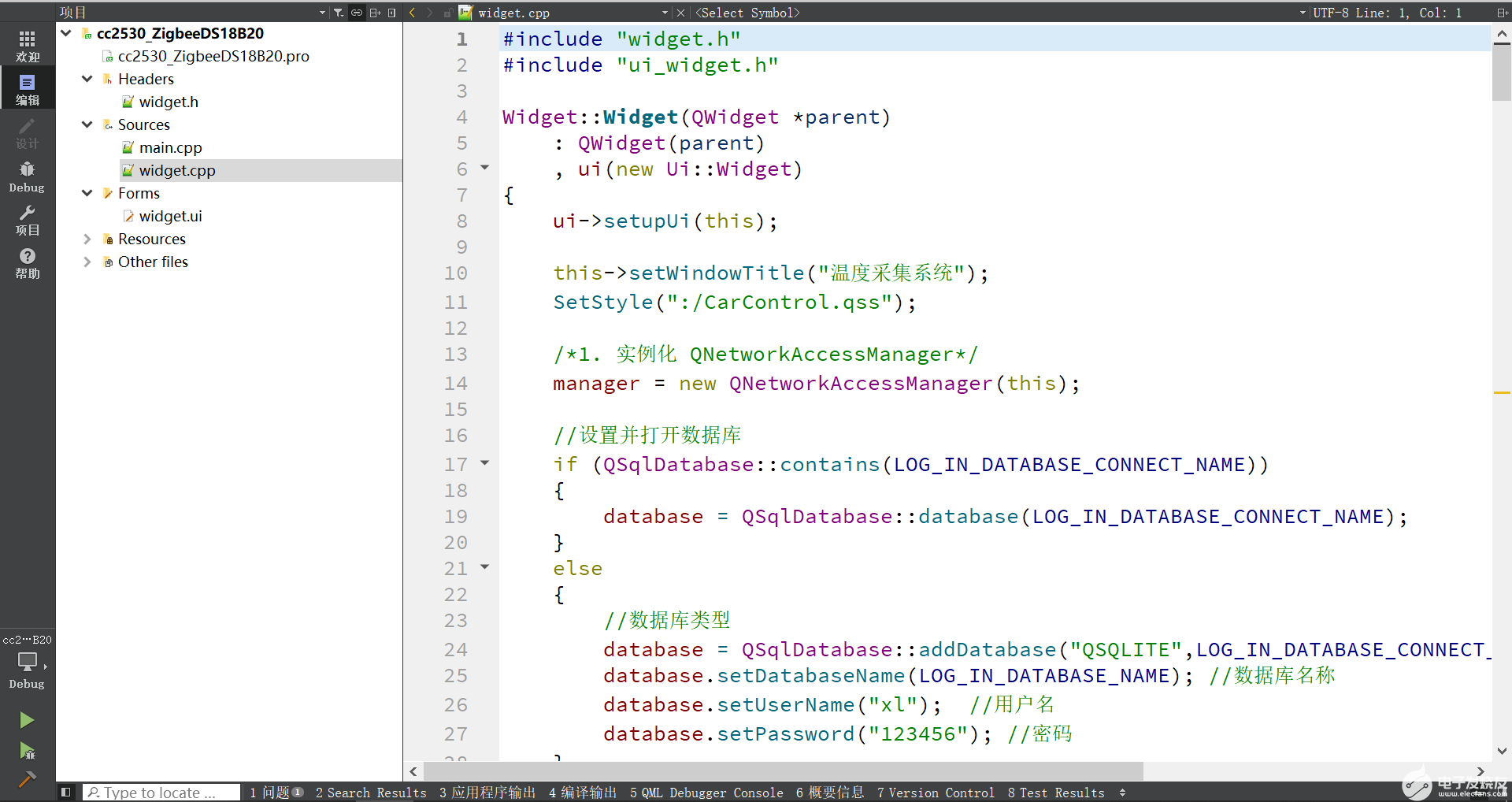The image size is (1512, 802).
Task: Click the editor vertical scrollbar thumb
Action: 1502,72
